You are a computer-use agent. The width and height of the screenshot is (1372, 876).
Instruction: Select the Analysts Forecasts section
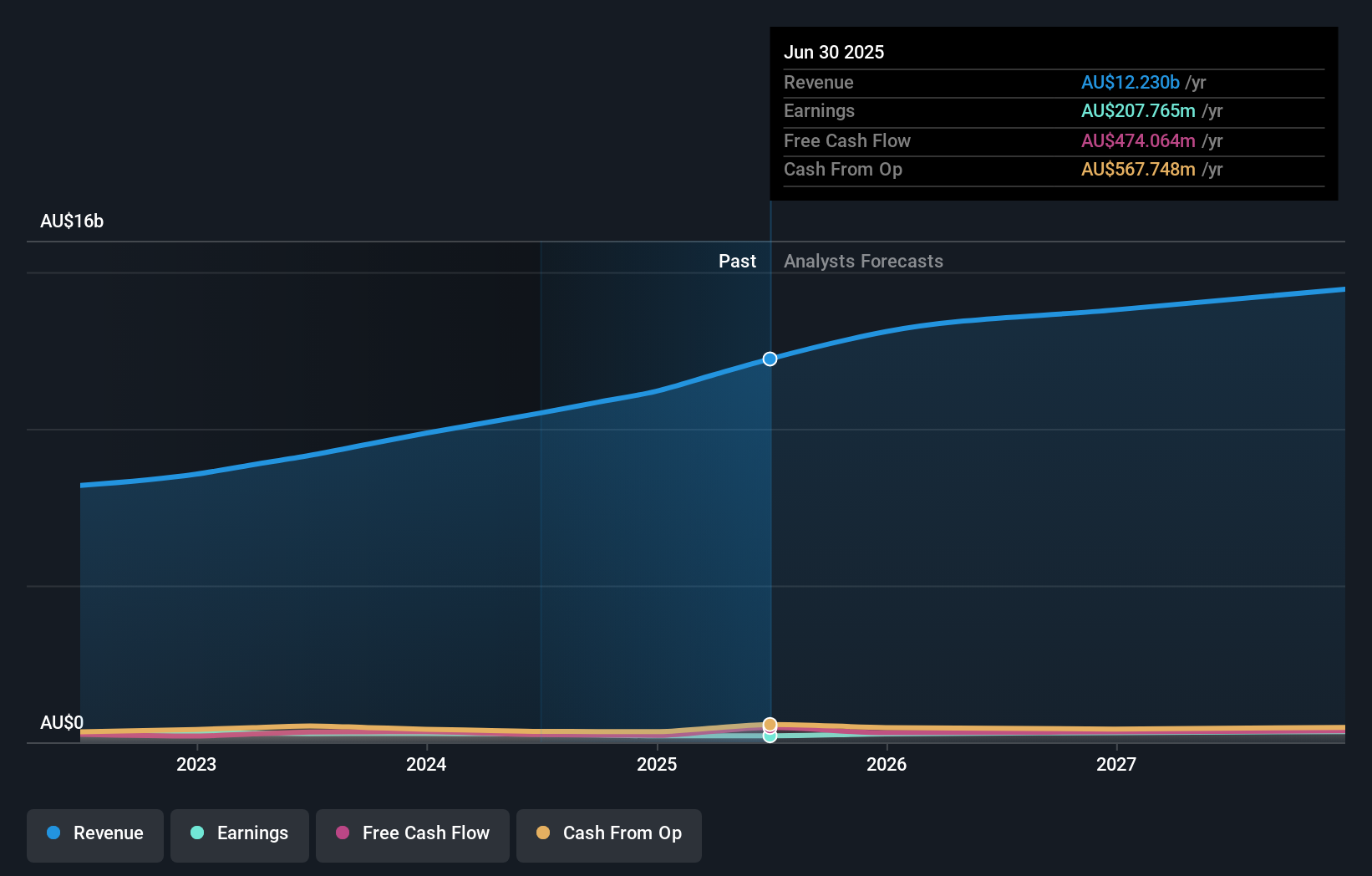[x=863, y=261]
